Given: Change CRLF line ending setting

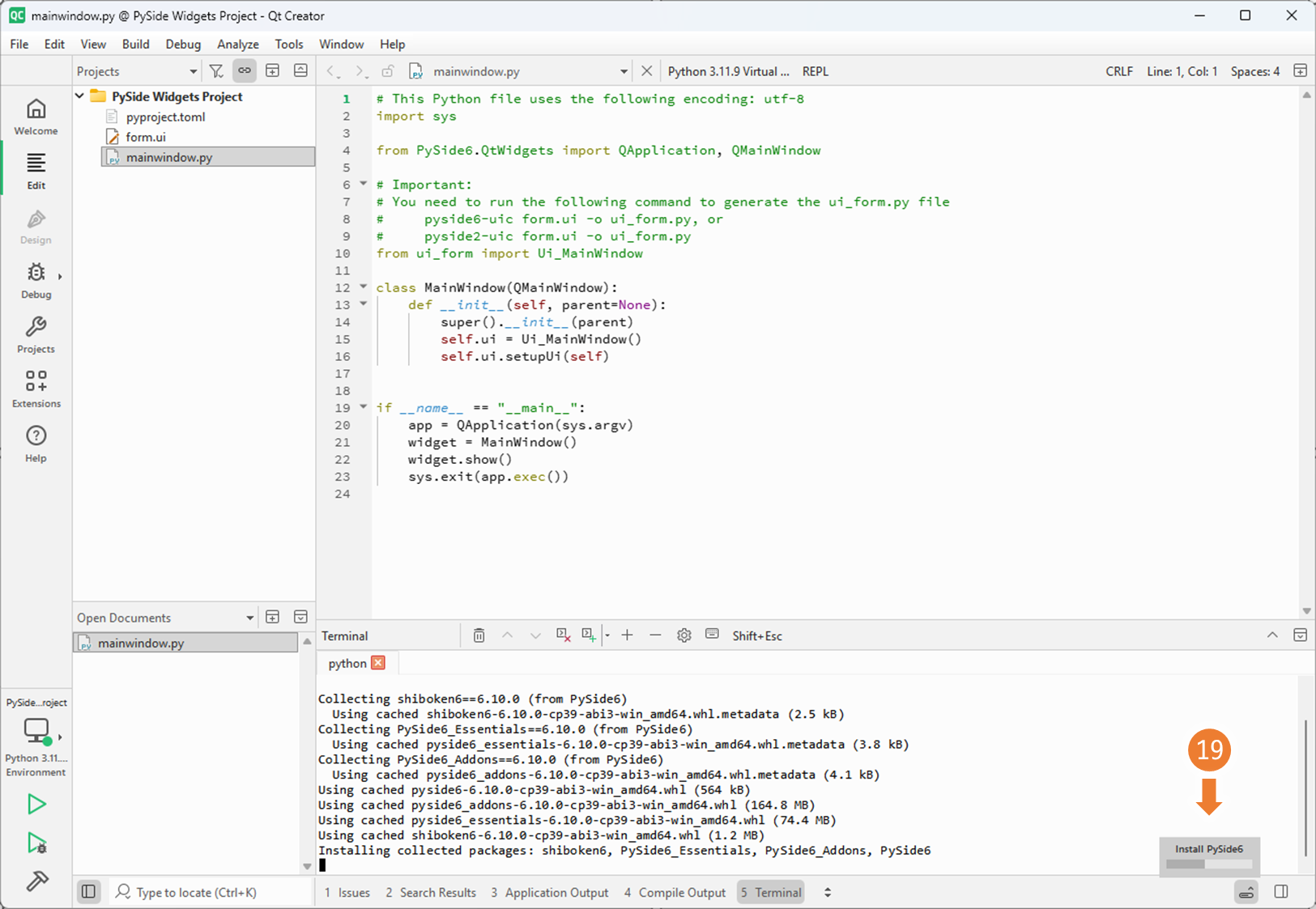Looking at the screenshot, I should 1119,71.
